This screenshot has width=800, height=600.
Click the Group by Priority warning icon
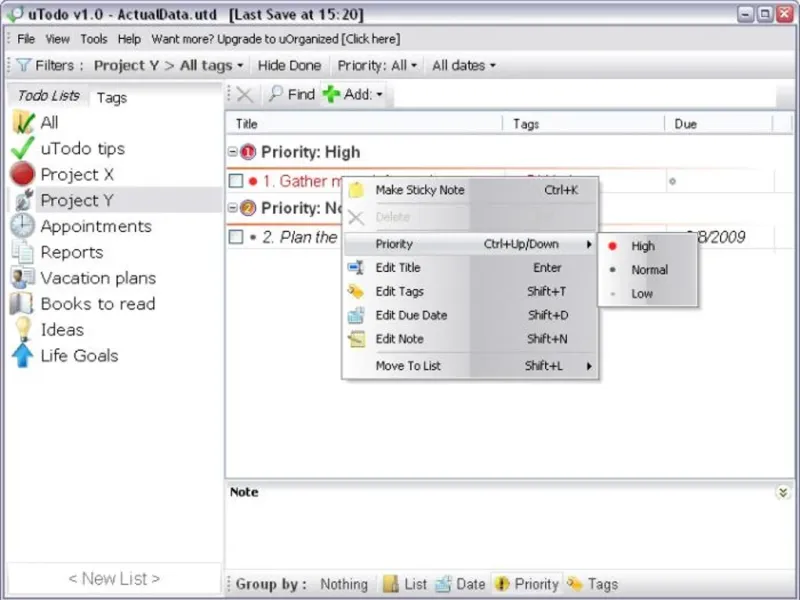[502, 584]
